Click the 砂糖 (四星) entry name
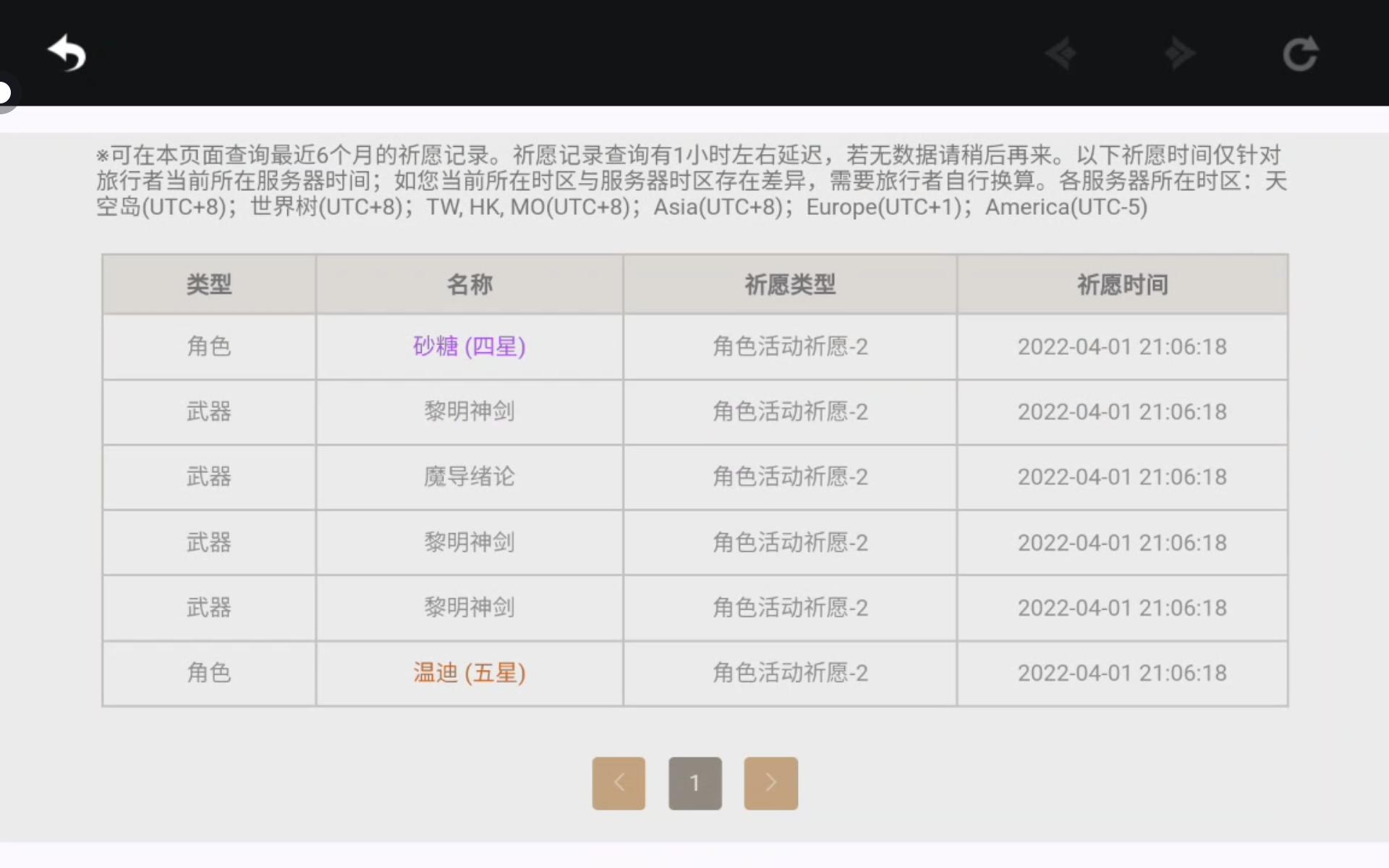Screen dimensions: 1389x868 pyautogui.click(x=469, y=346)
